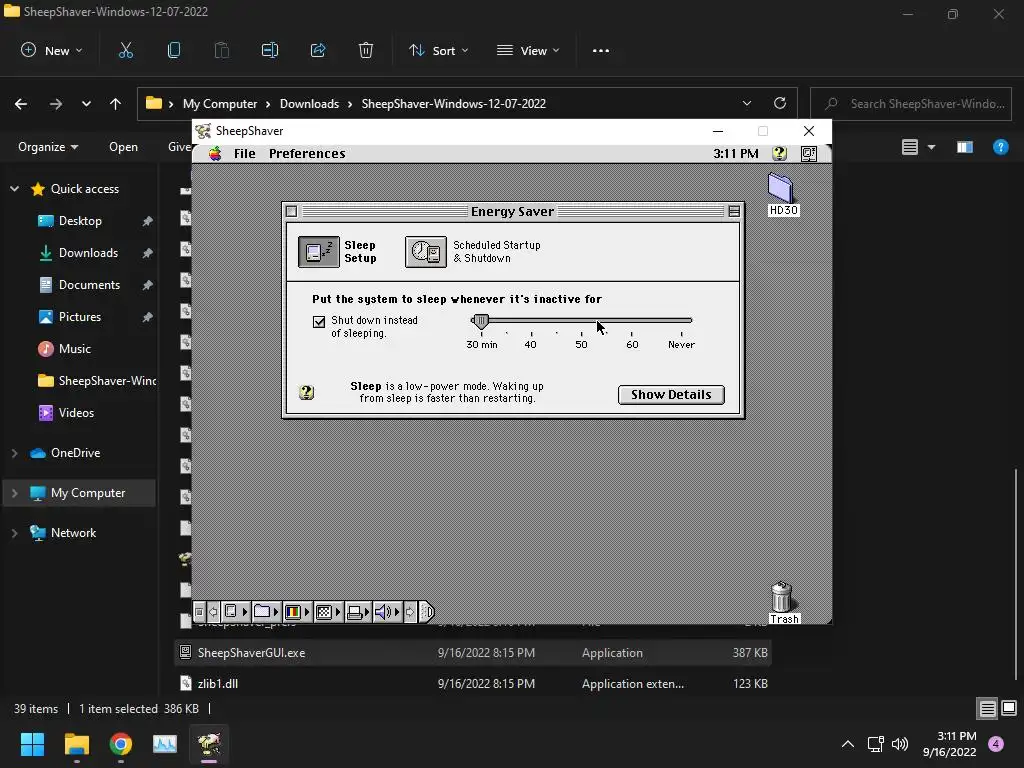1024x768 pixels.
Task: Open Monitor resolution module in Control Strip
Action: tap(328, 612)
